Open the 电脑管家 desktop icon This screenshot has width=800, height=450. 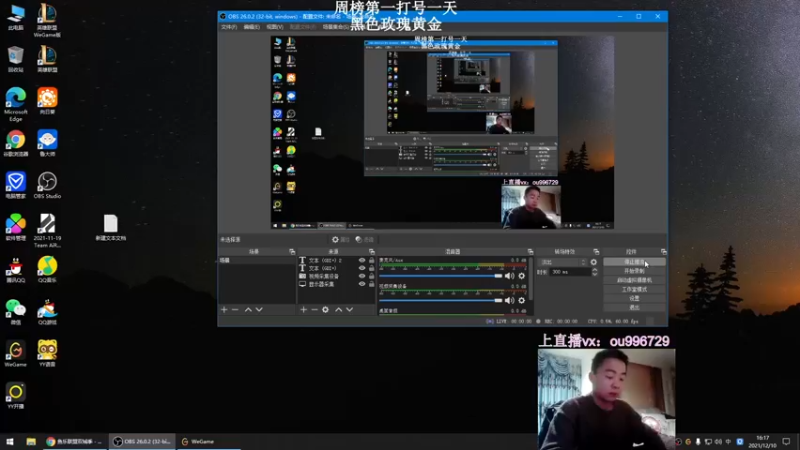(15, 185)
